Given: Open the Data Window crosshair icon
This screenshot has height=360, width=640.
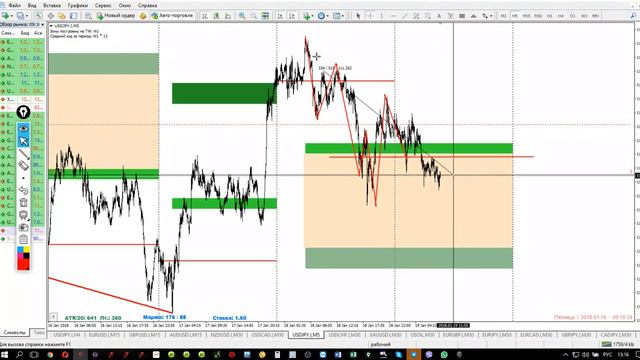Looking at the screenshot, I should [x=51, y=16].
